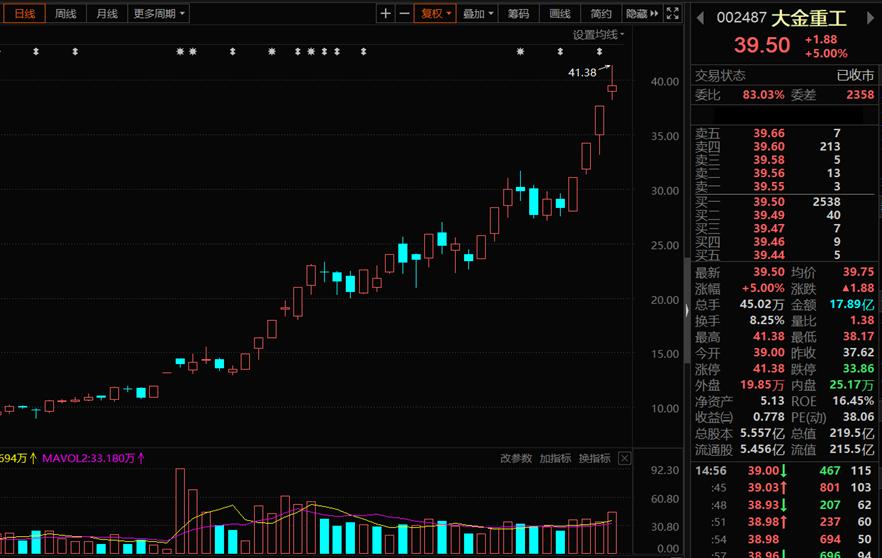Select the 卖四 price 39.60

pos(769,147)
